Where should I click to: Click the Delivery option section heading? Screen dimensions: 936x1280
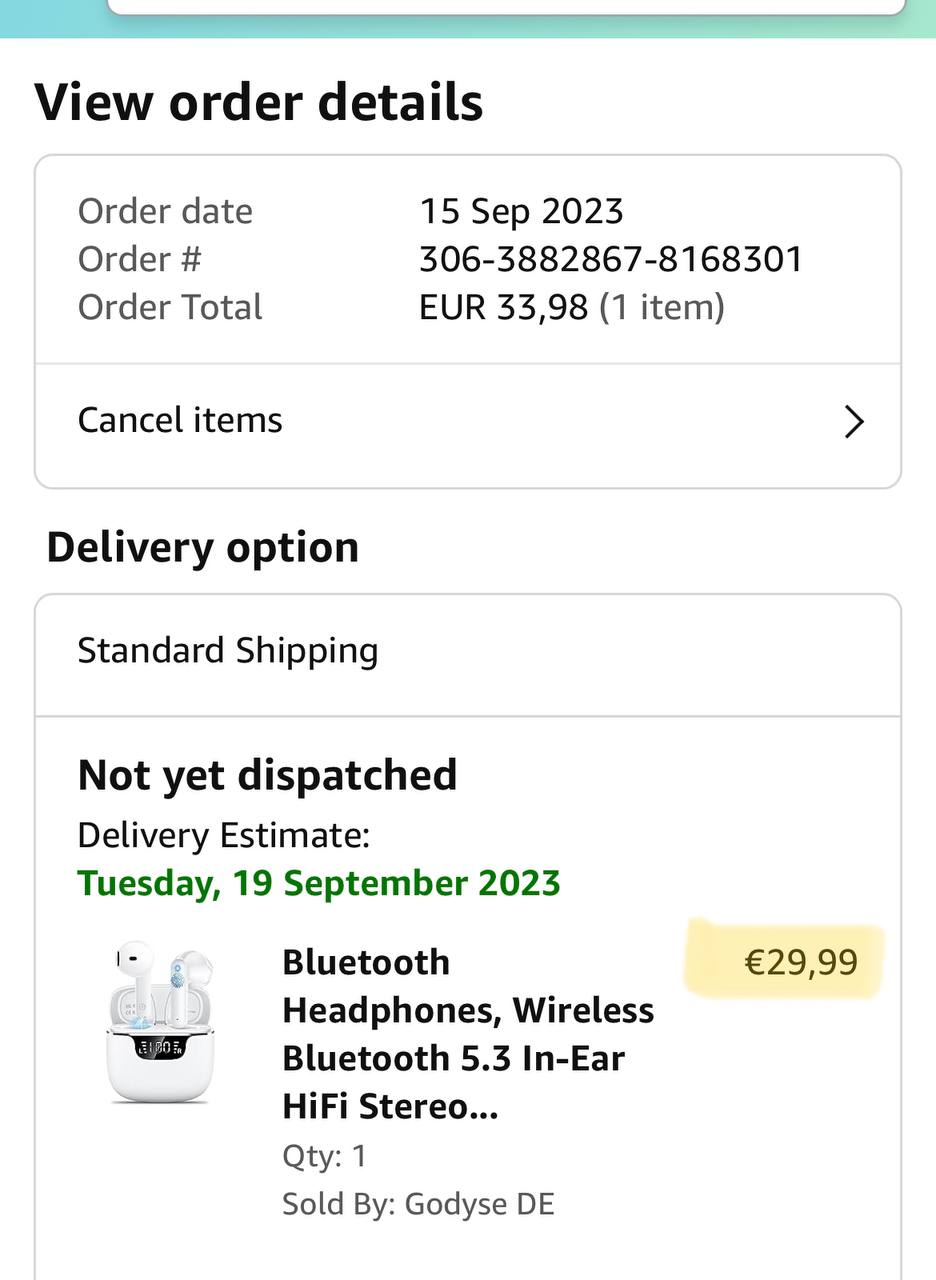202,547
